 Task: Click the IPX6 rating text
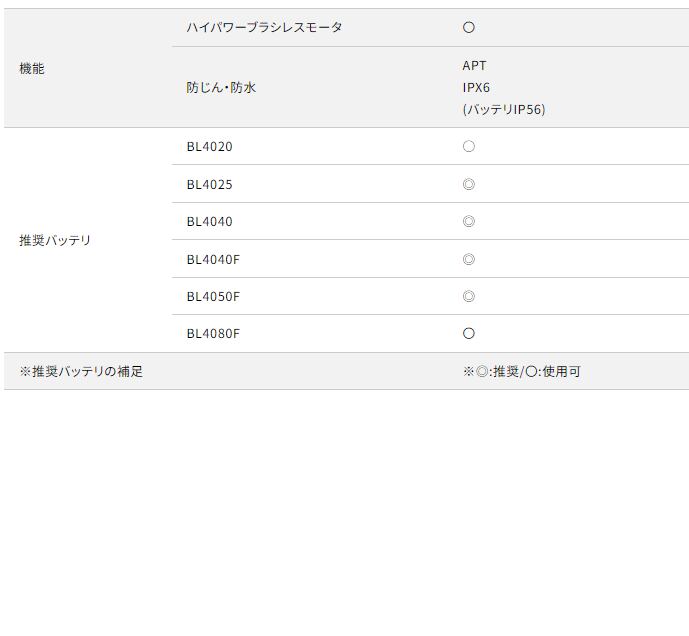point(476,88)
